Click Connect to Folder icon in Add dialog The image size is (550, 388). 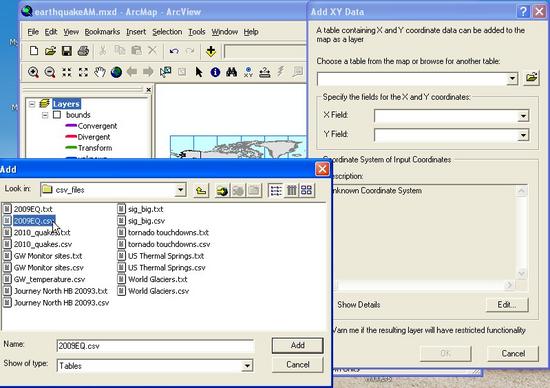[222, 190]
